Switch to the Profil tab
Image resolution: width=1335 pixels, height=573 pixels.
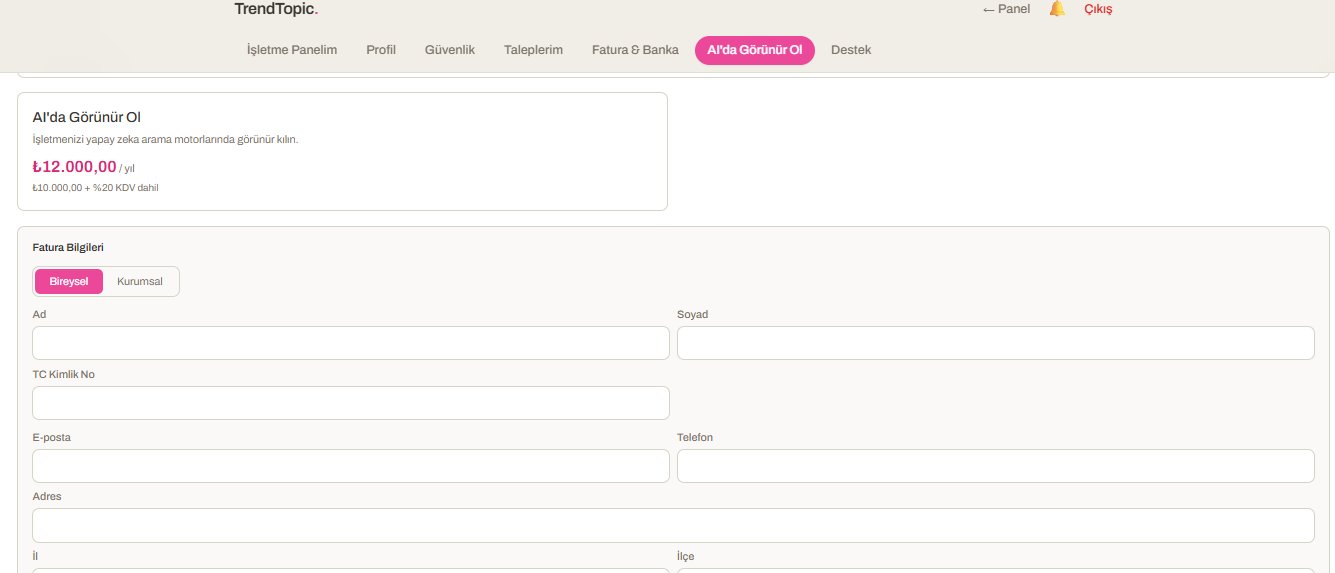[x=381, y=50]
